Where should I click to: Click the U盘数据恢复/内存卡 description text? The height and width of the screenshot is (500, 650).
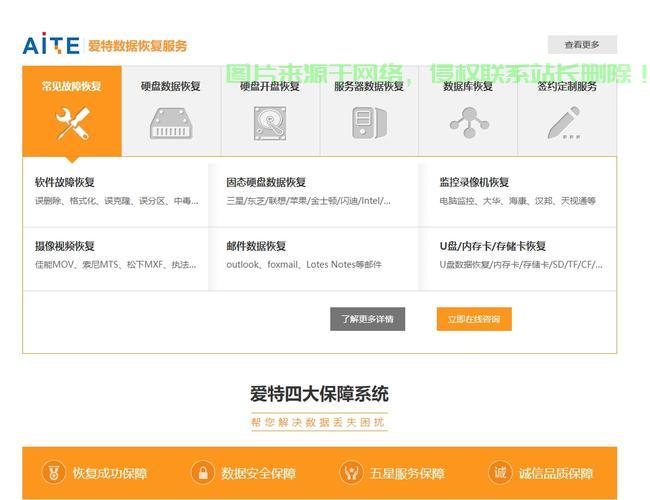(521, 265)
